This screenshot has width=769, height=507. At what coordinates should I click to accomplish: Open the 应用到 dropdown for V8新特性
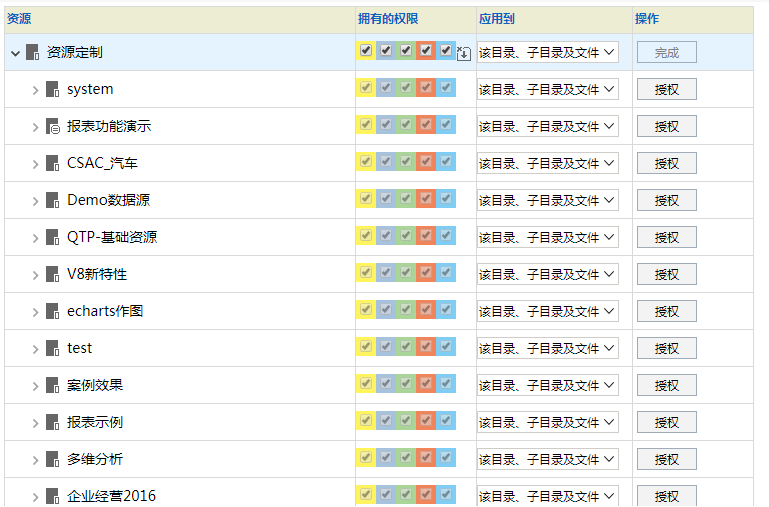pyautogui.click(x=547, y=274)
